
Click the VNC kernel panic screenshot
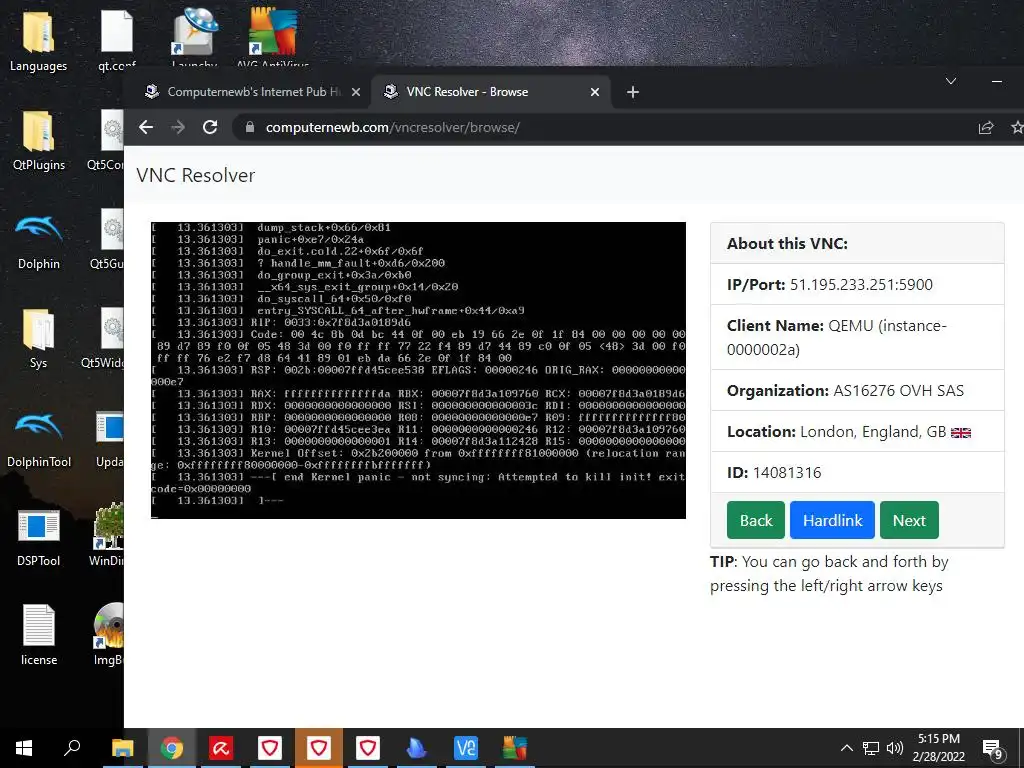pos(418,370)
